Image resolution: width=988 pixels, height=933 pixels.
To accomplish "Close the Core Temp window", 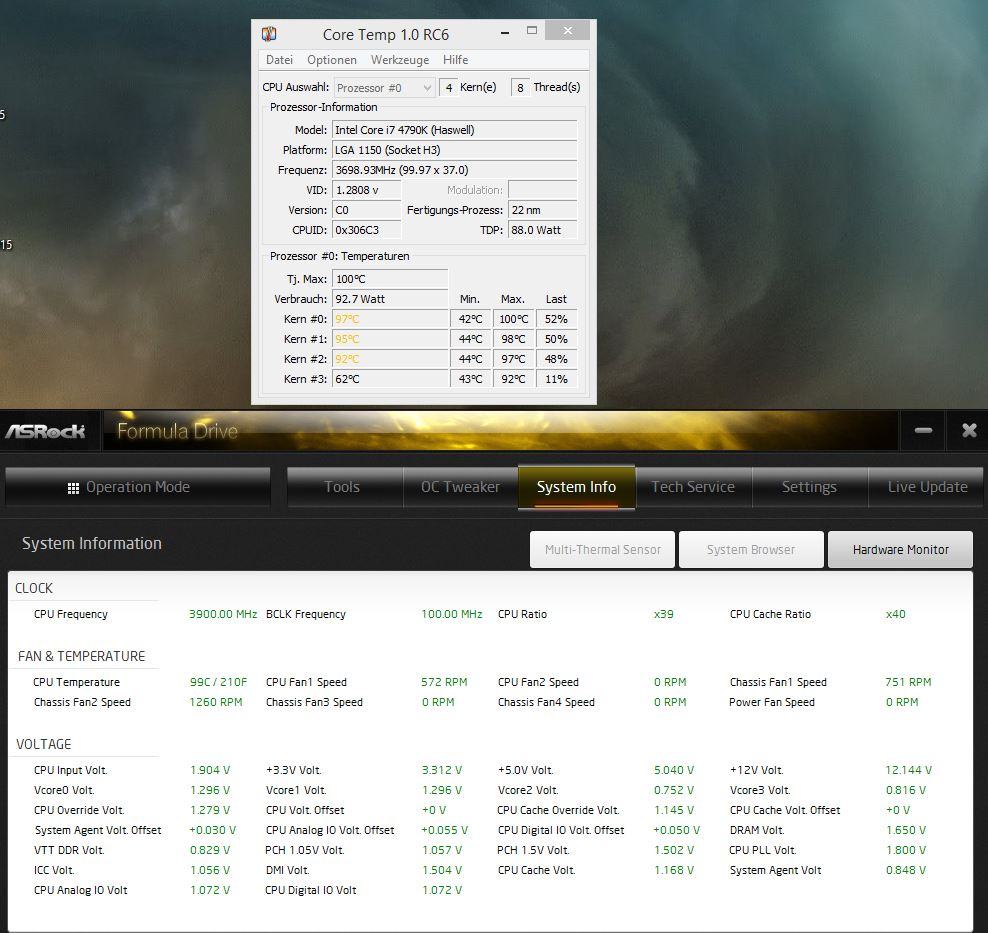I will (567, 30).
